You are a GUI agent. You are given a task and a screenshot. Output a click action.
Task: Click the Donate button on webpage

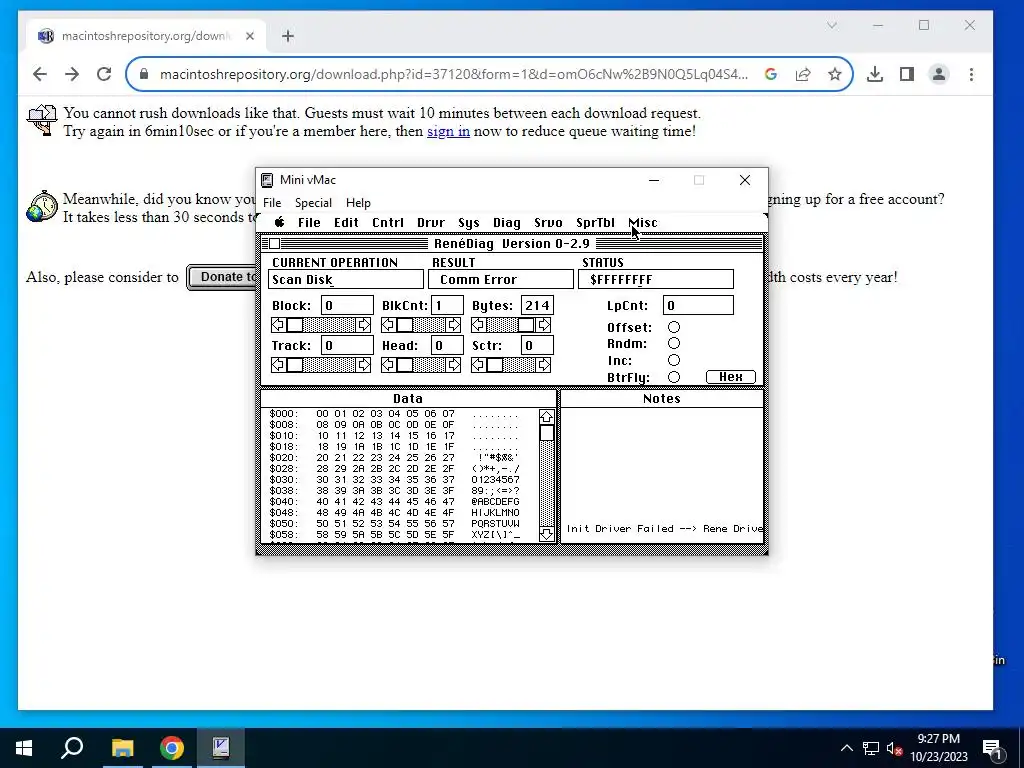[221, 277]
